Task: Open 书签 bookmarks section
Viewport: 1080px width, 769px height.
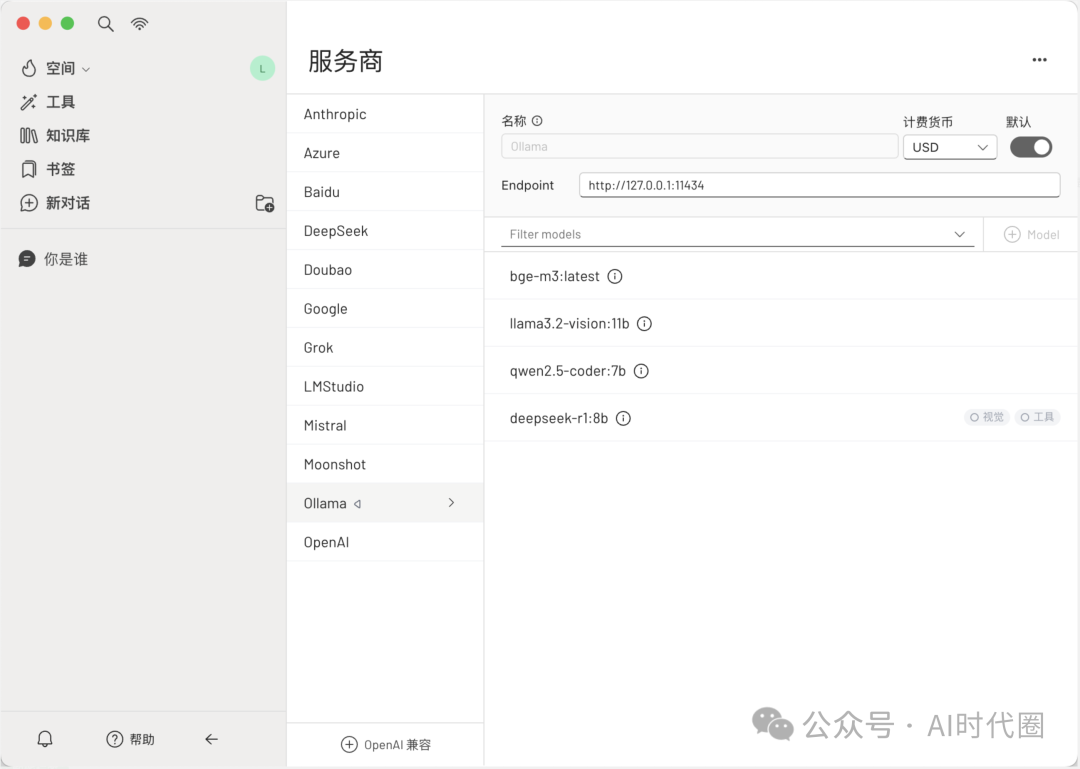Action: (61, 170)
